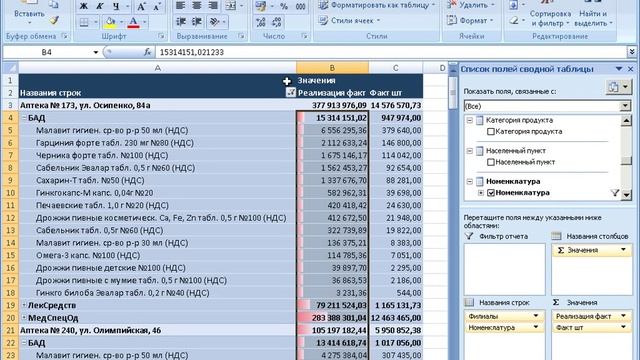Screen dimensions: 640x360
Task: Check the Населенный пункт field checkbox
Action: click(x=491, y=162)
